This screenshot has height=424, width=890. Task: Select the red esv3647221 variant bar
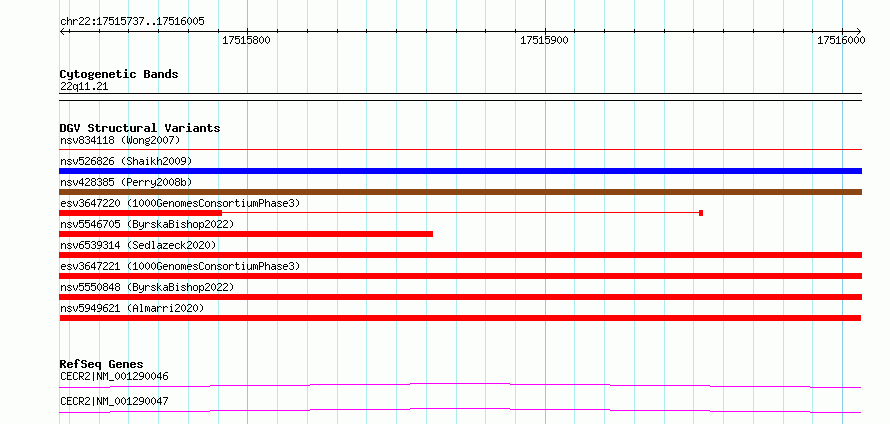point(460,276)
